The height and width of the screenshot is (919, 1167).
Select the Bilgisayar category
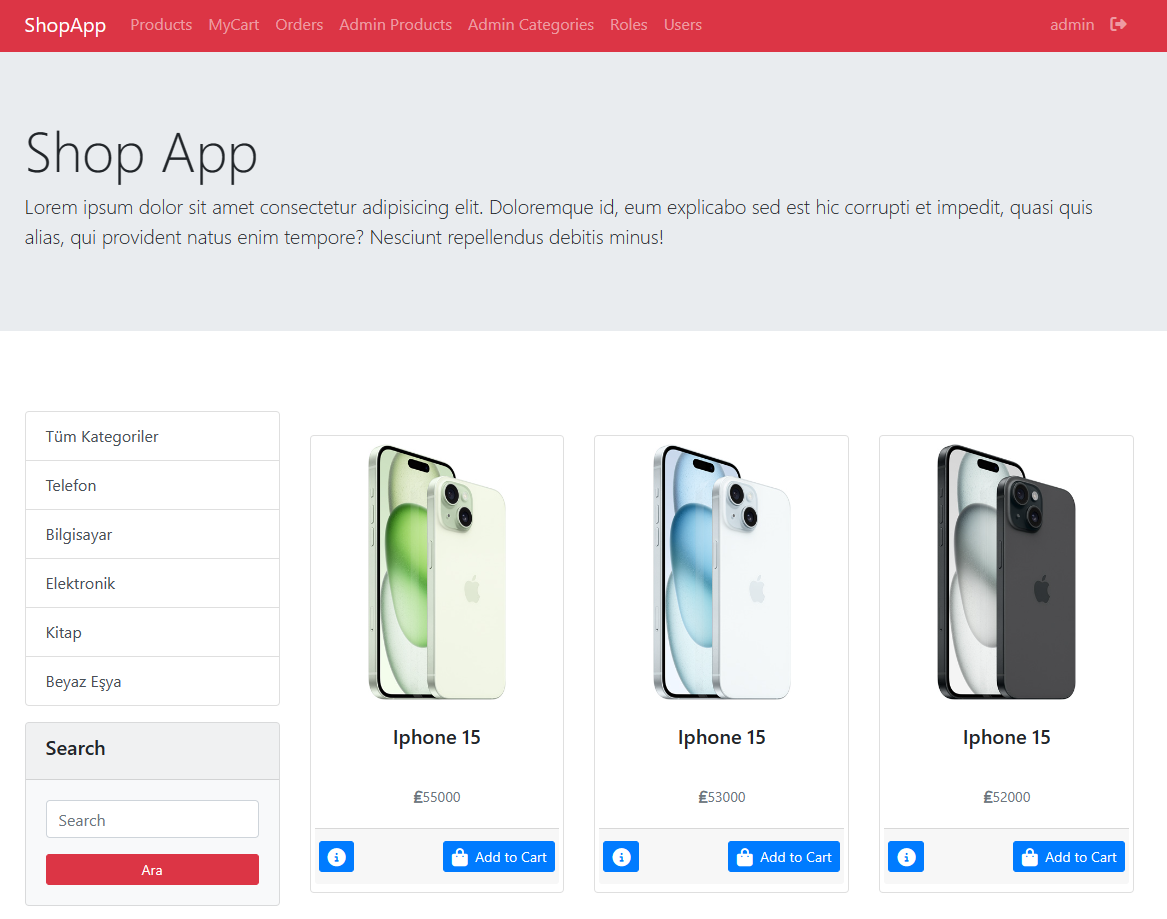[x=153, y=534]
